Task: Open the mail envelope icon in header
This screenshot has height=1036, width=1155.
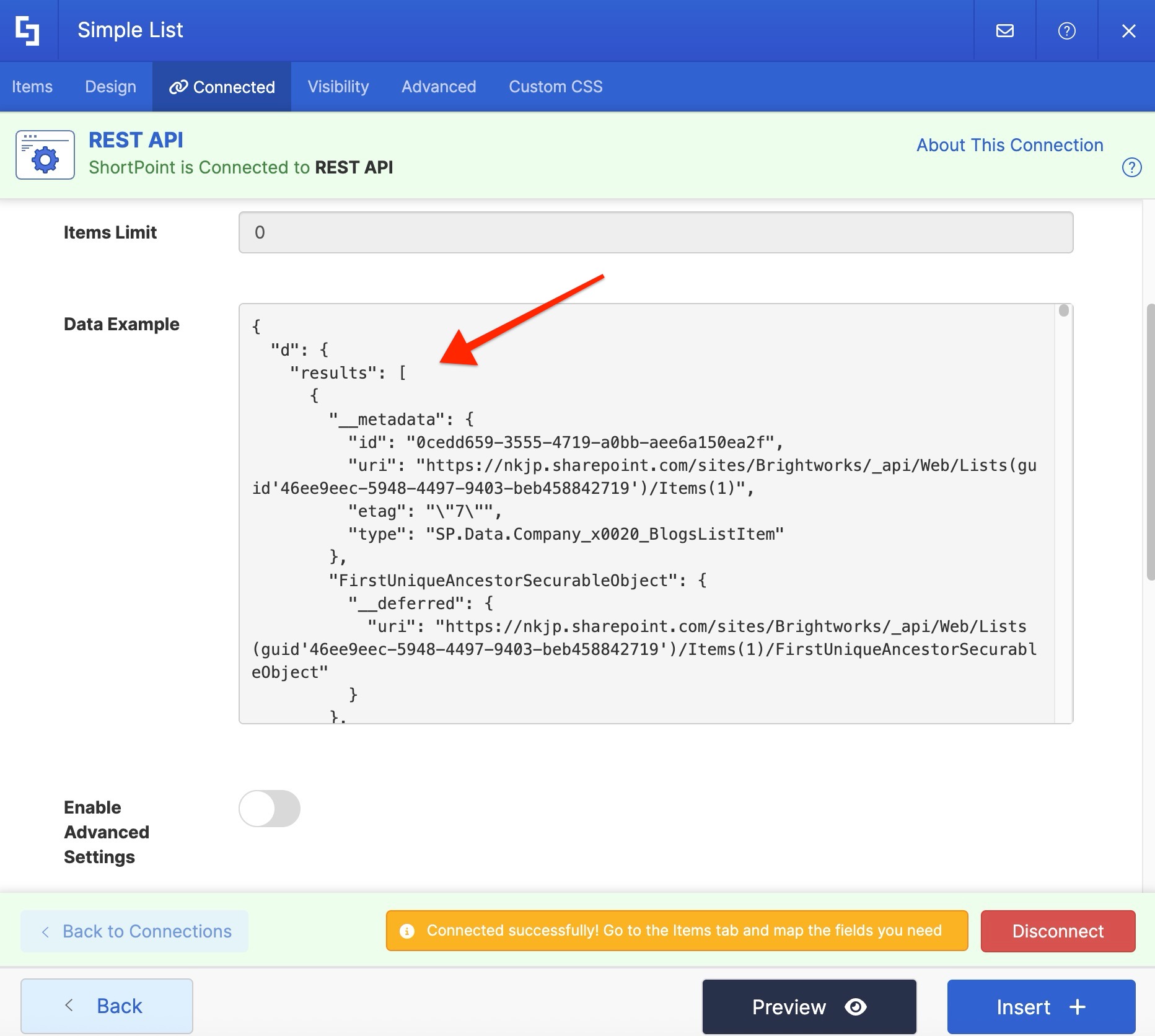Action: [x=1004, y=30]
